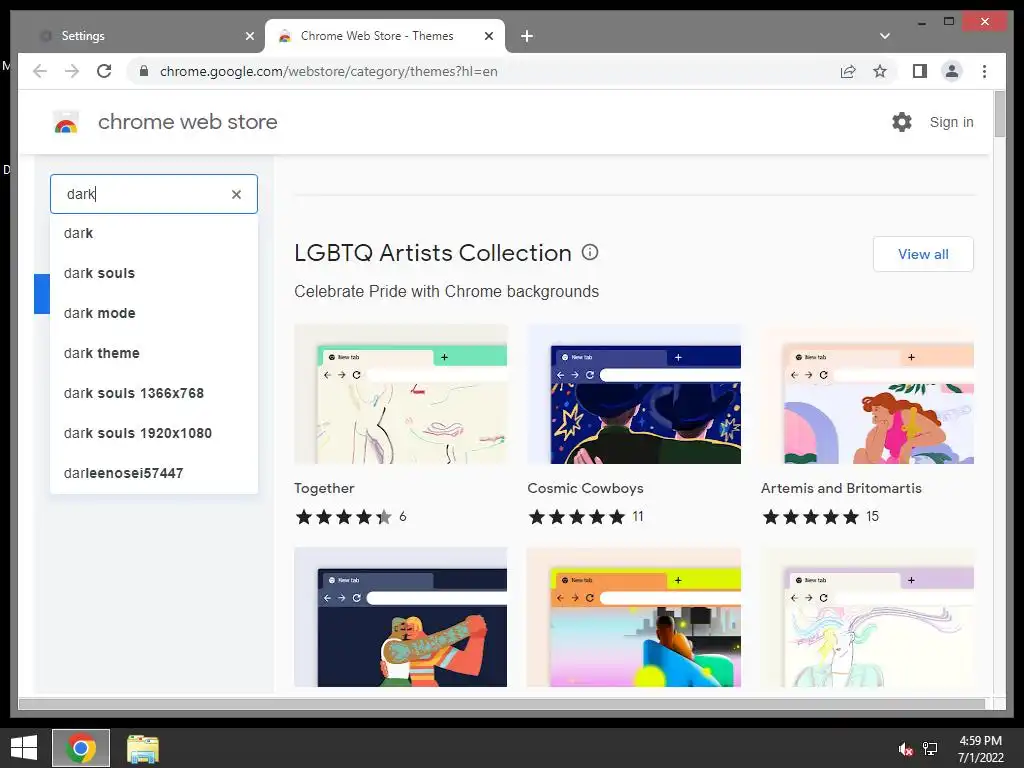
Task: Clear the search box text
Action: click(236, 194)
